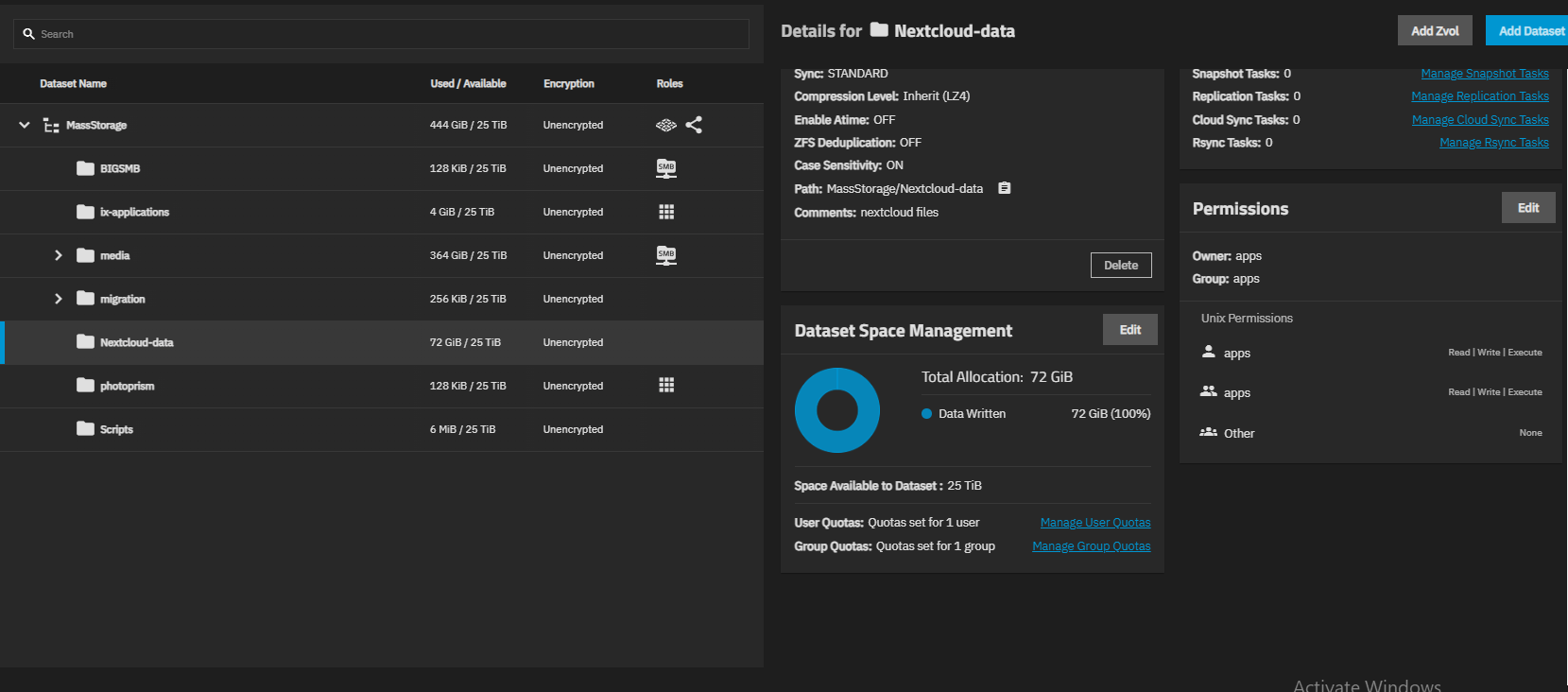The height and width of the screenshot is (692, 1568).
Task: Click the SMB share icon for BIGSMB
Action: (666, 168)
